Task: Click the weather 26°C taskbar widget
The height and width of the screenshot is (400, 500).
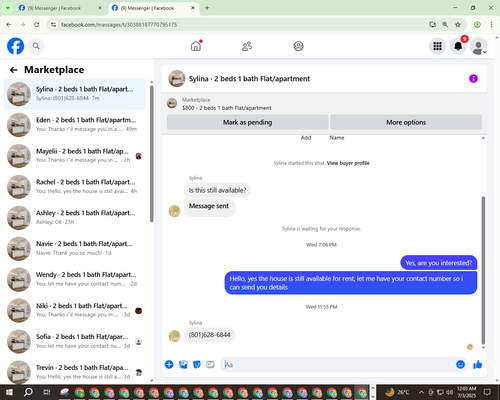Action: click(397, 392)
